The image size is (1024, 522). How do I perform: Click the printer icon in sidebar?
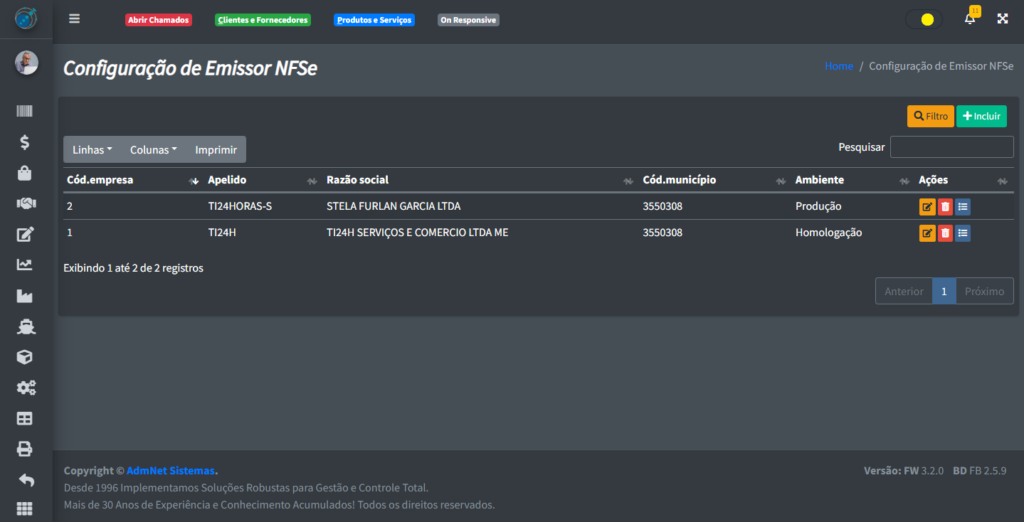tap(25, 449)
